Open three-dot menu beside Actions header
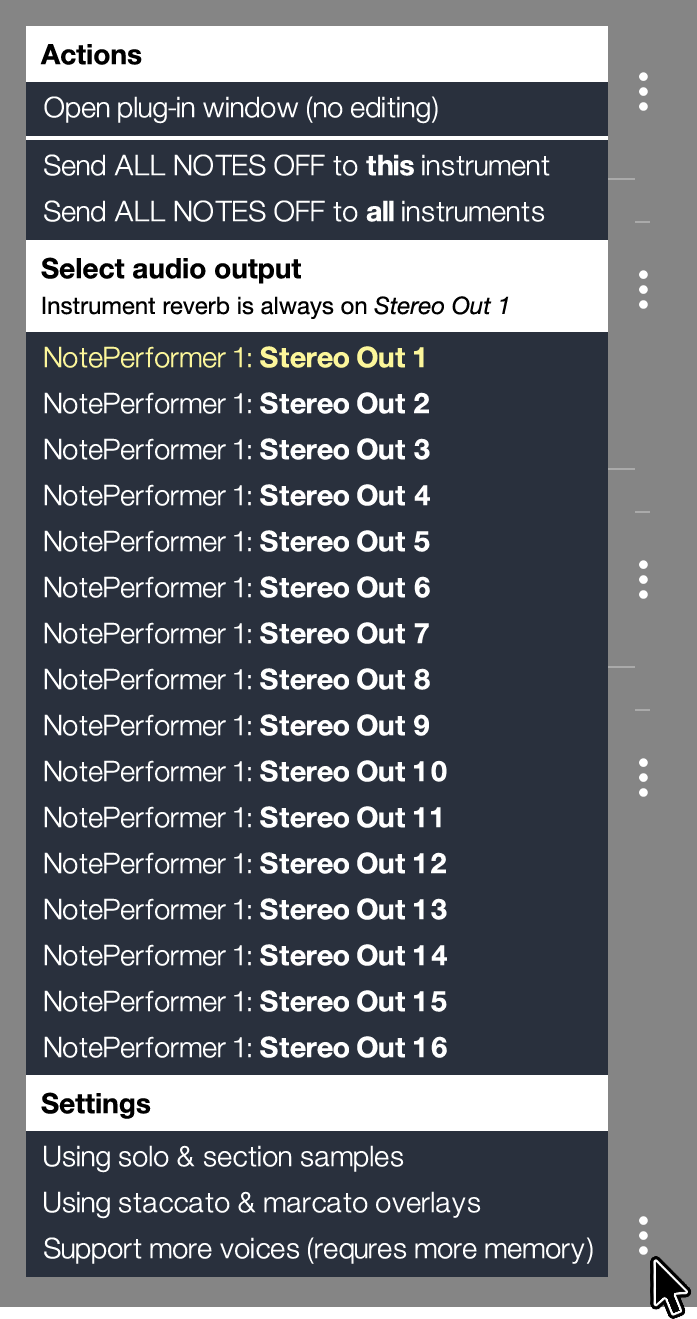Screen dimensions: 697x1319 (x=643, y=91)
